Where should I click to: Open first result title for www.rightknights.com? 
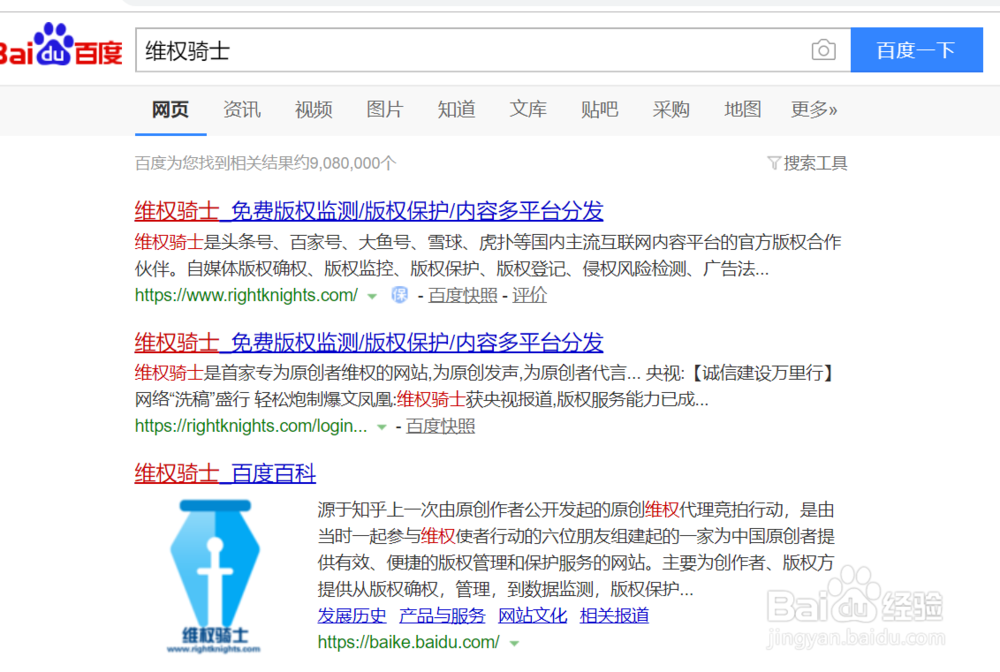click(x=369, y=211)
